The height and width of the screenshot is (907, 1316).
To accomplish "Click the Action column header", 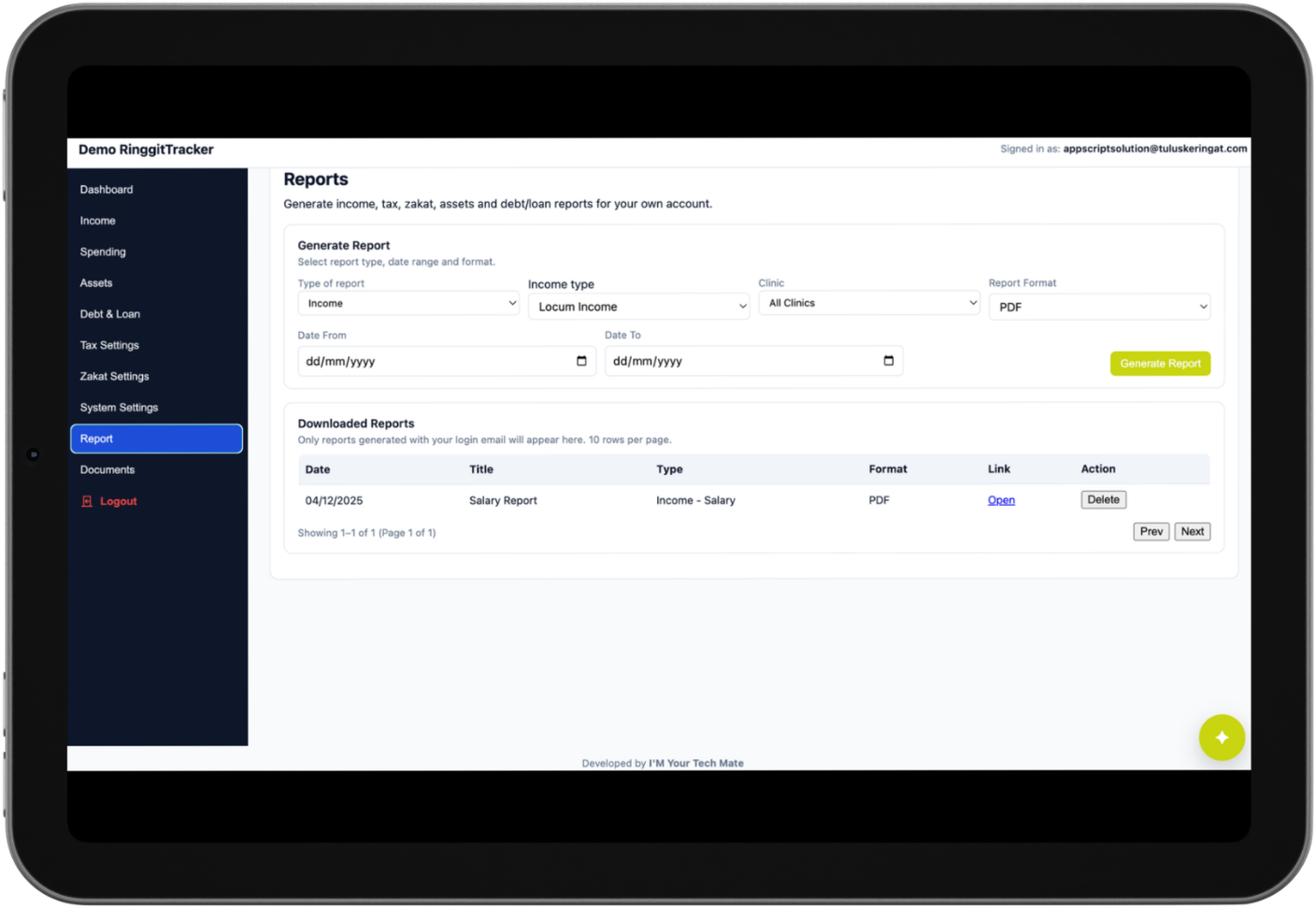I will click(1098, 469).
